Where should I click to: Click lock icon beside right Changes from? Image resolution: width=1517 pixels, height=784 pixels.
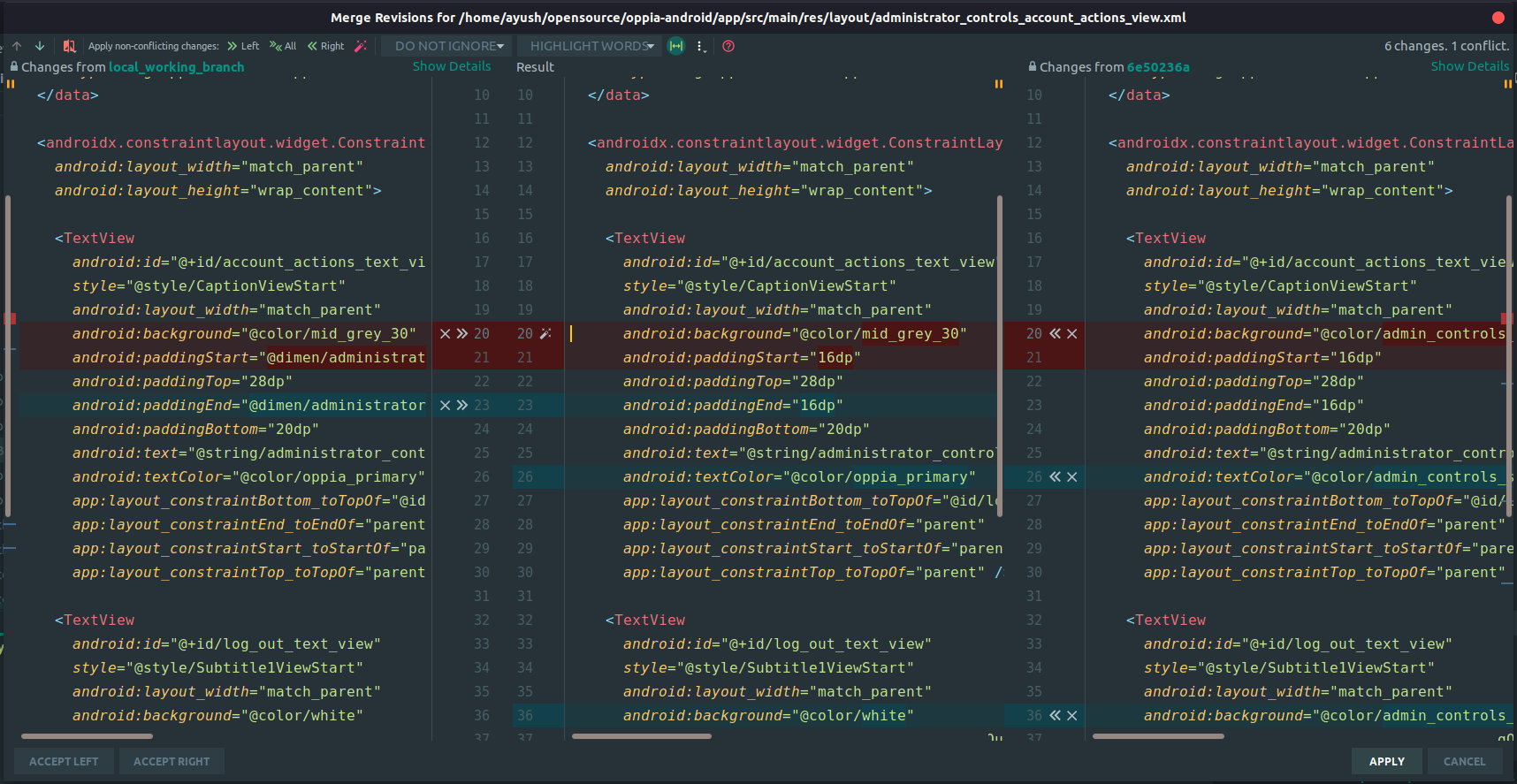(1033, 66)
